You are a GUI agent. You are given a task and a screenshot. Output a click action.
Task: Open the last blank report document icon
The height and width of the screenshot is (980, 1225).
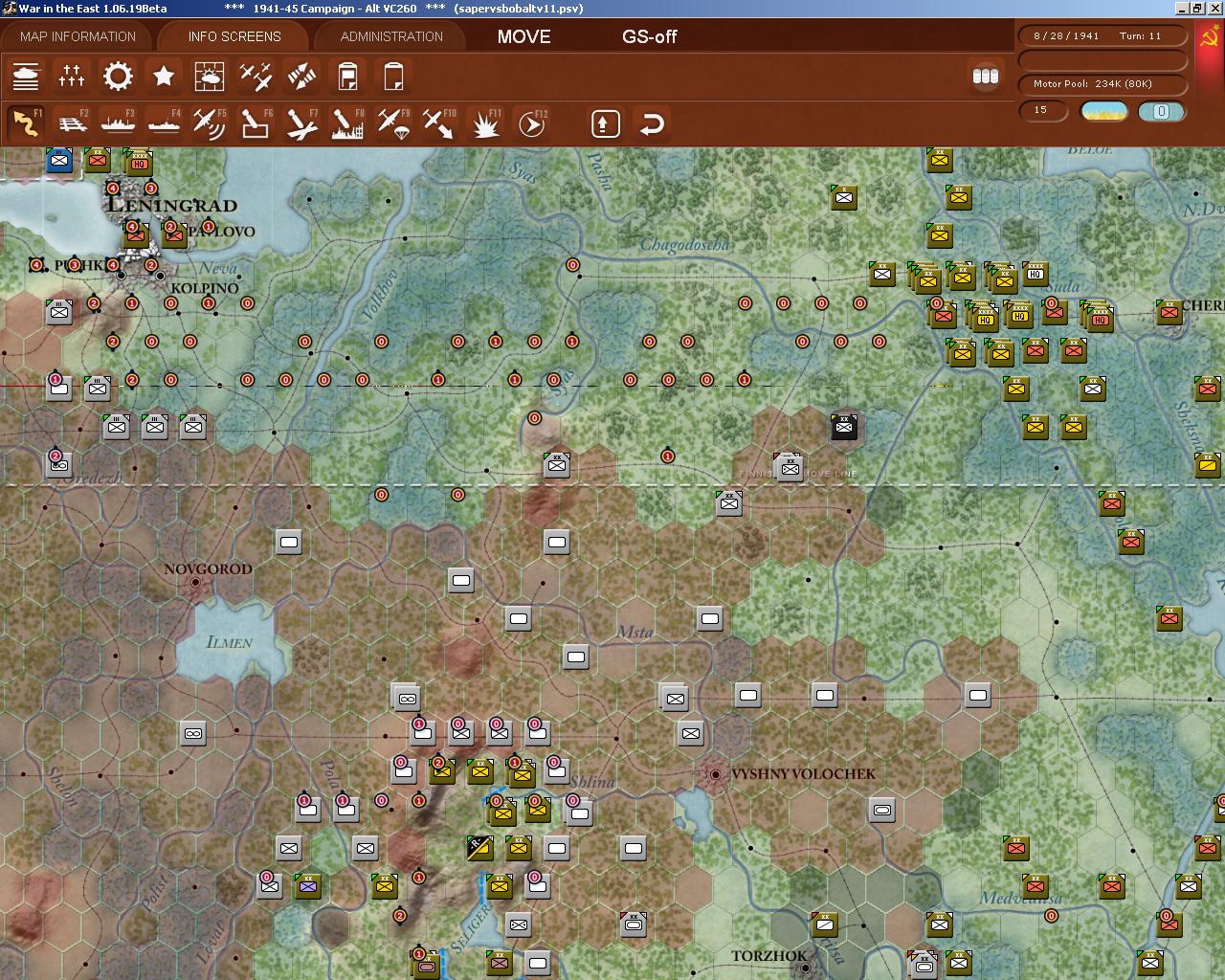click(x=393, y=76)
